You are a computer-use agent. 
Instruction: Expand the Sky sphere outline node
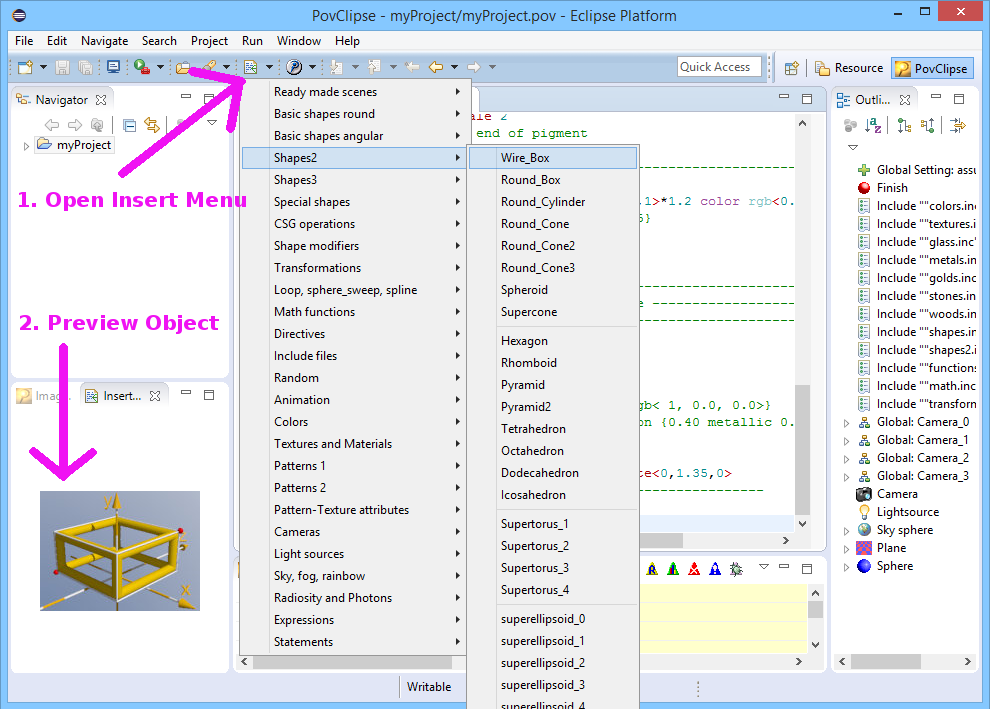click(847, 531)
